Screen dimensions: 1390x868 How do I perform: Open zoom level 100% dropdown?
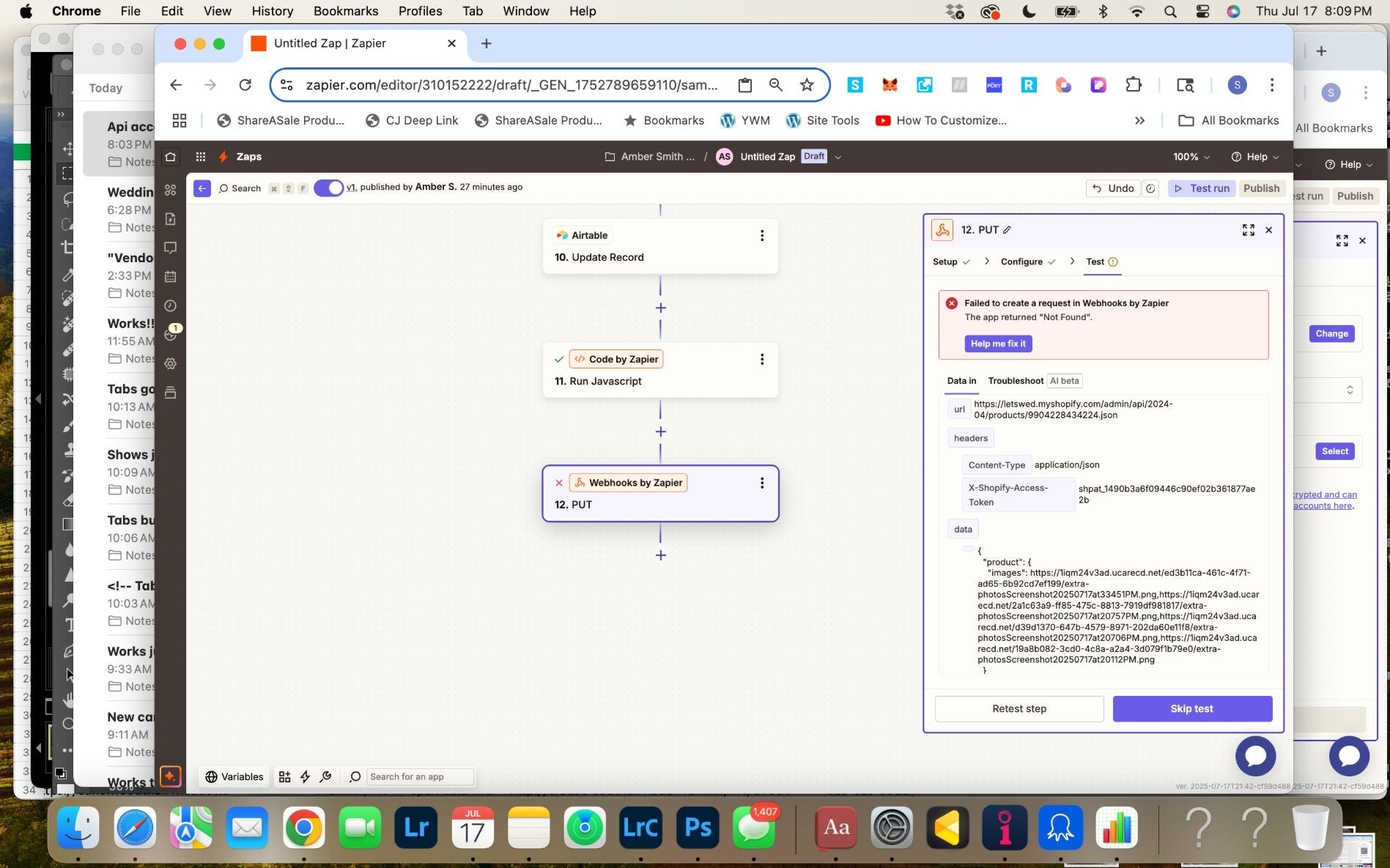pos(1191,157)
